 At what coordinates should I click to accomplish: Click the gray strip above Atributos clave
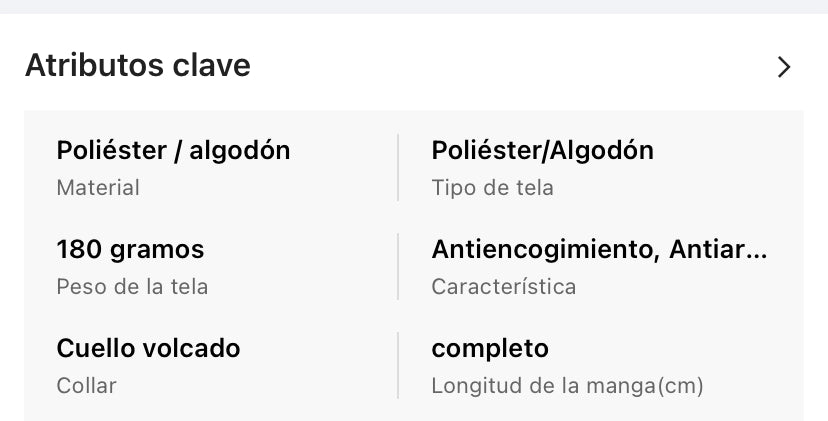[x=414, y=6]
